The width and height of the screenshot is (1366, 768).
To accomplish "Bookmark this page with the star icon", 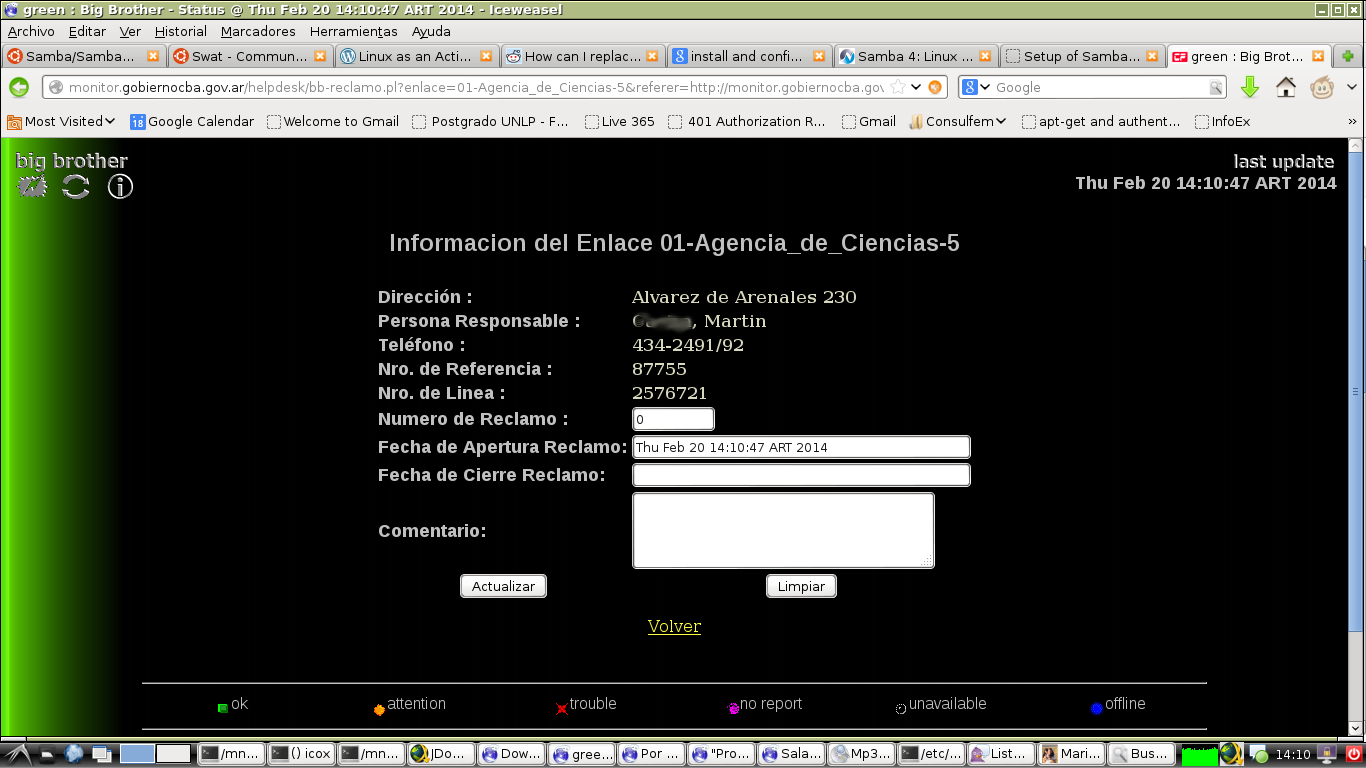I will point(898,87).
